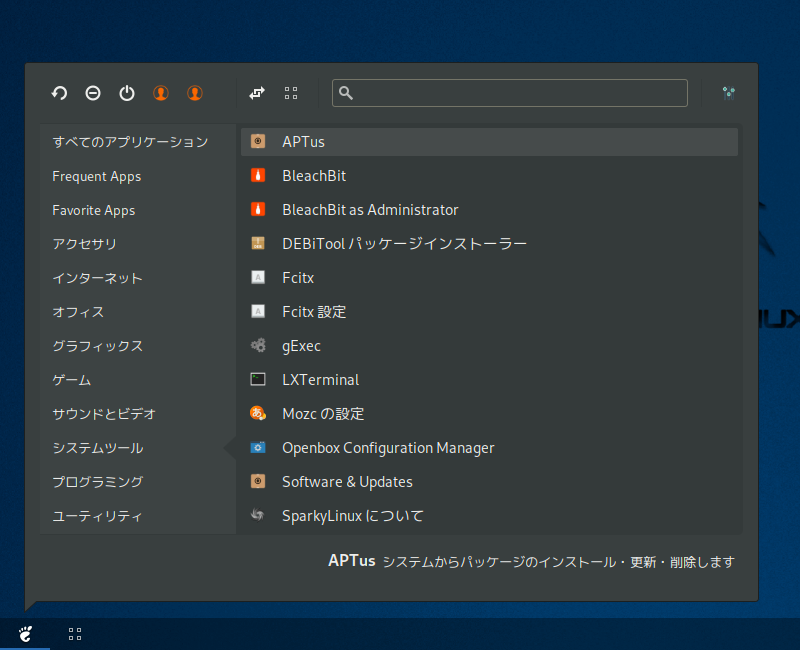Launch gExec via its gear icon
The width and height of the screenshot is (800, 650).
pos(258,345)
